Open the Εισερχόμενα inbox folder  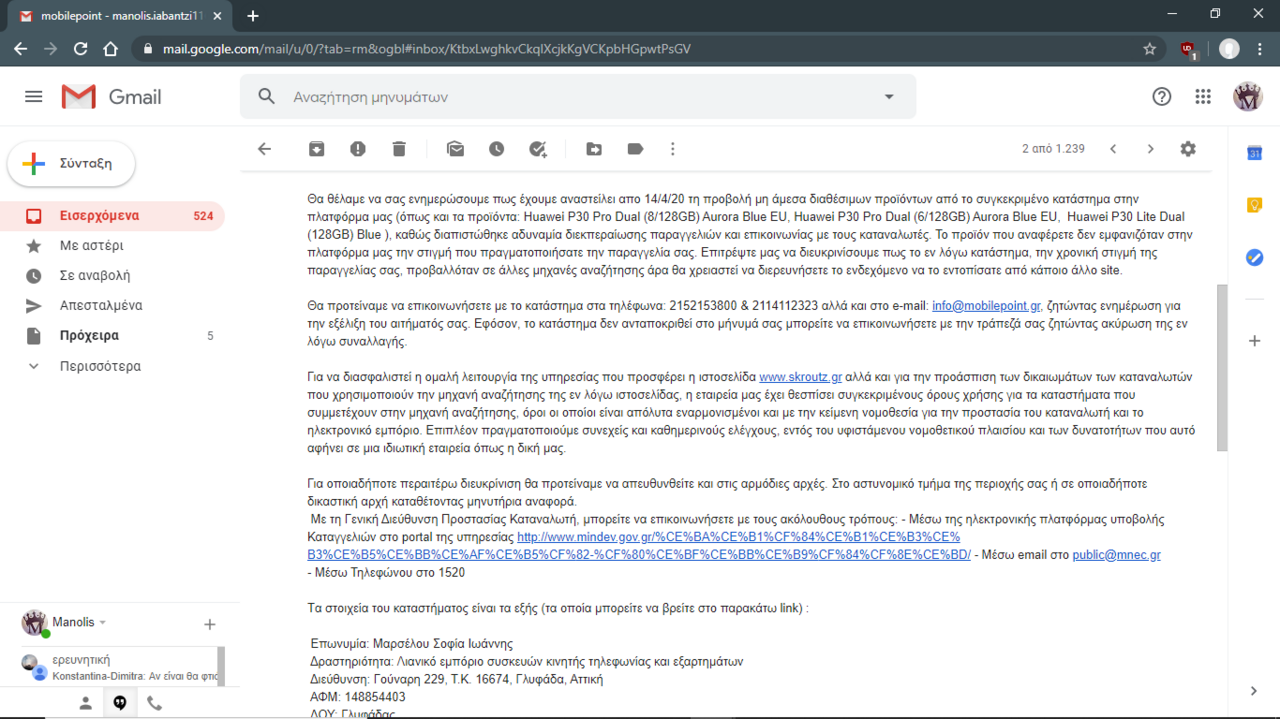(x=112, y=216)
